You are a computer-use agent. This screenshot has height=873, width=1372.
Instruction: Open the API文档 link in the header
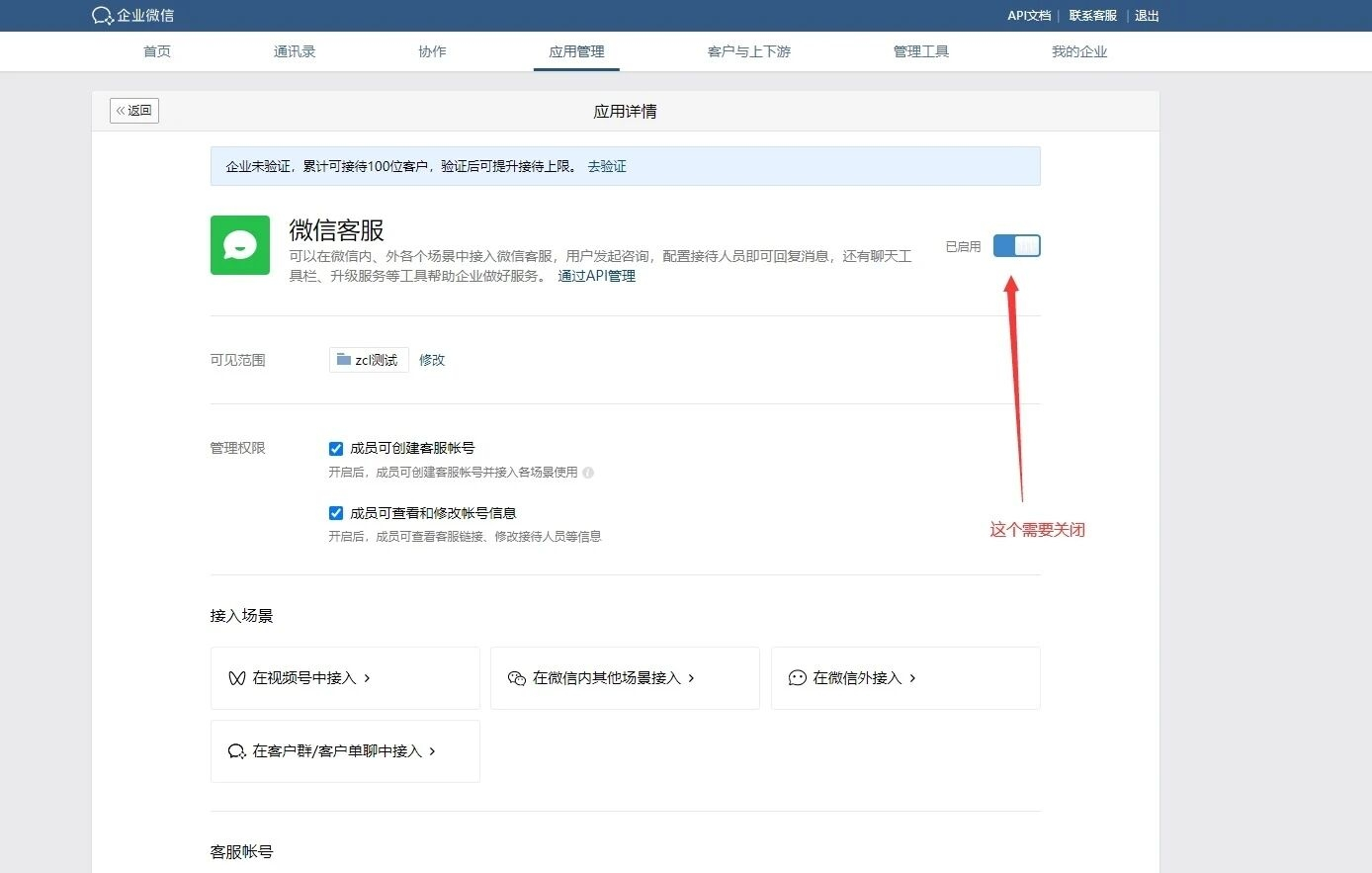pyautogui.click(x=1029, y=16)
